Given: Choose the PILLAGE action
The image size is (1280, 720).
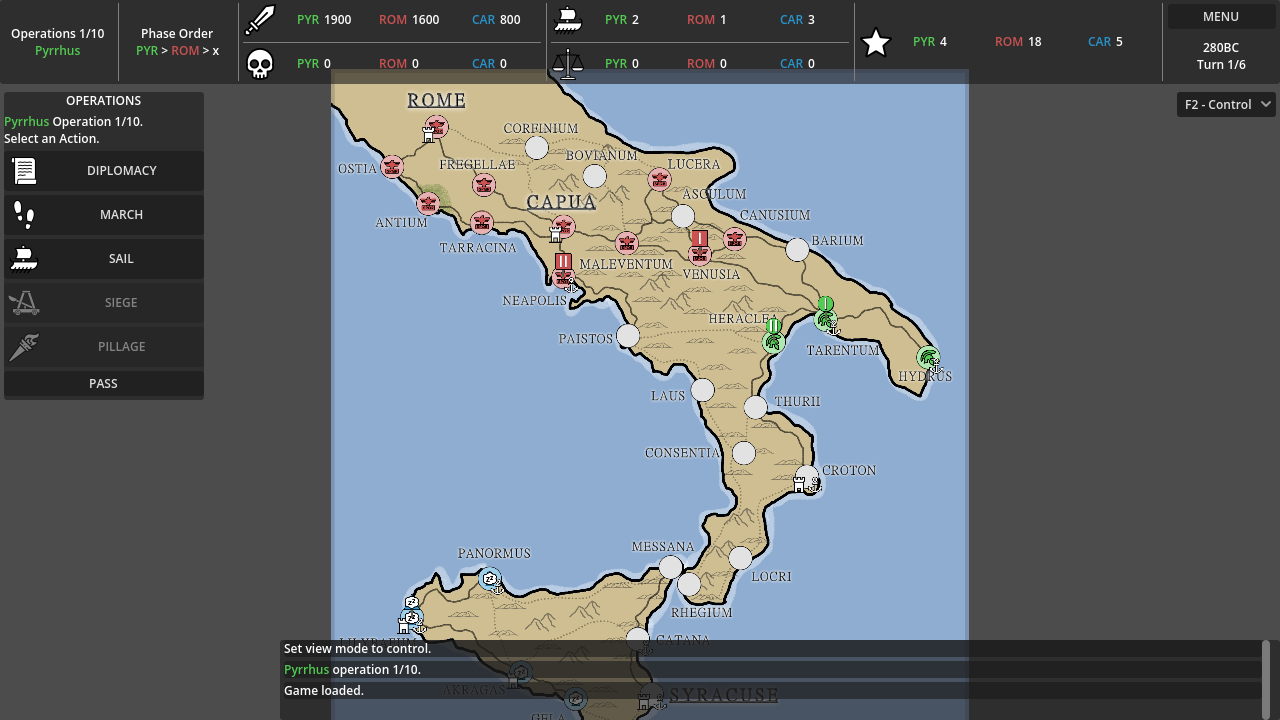Looking at the screenshot, I should (x=104, y=347).
